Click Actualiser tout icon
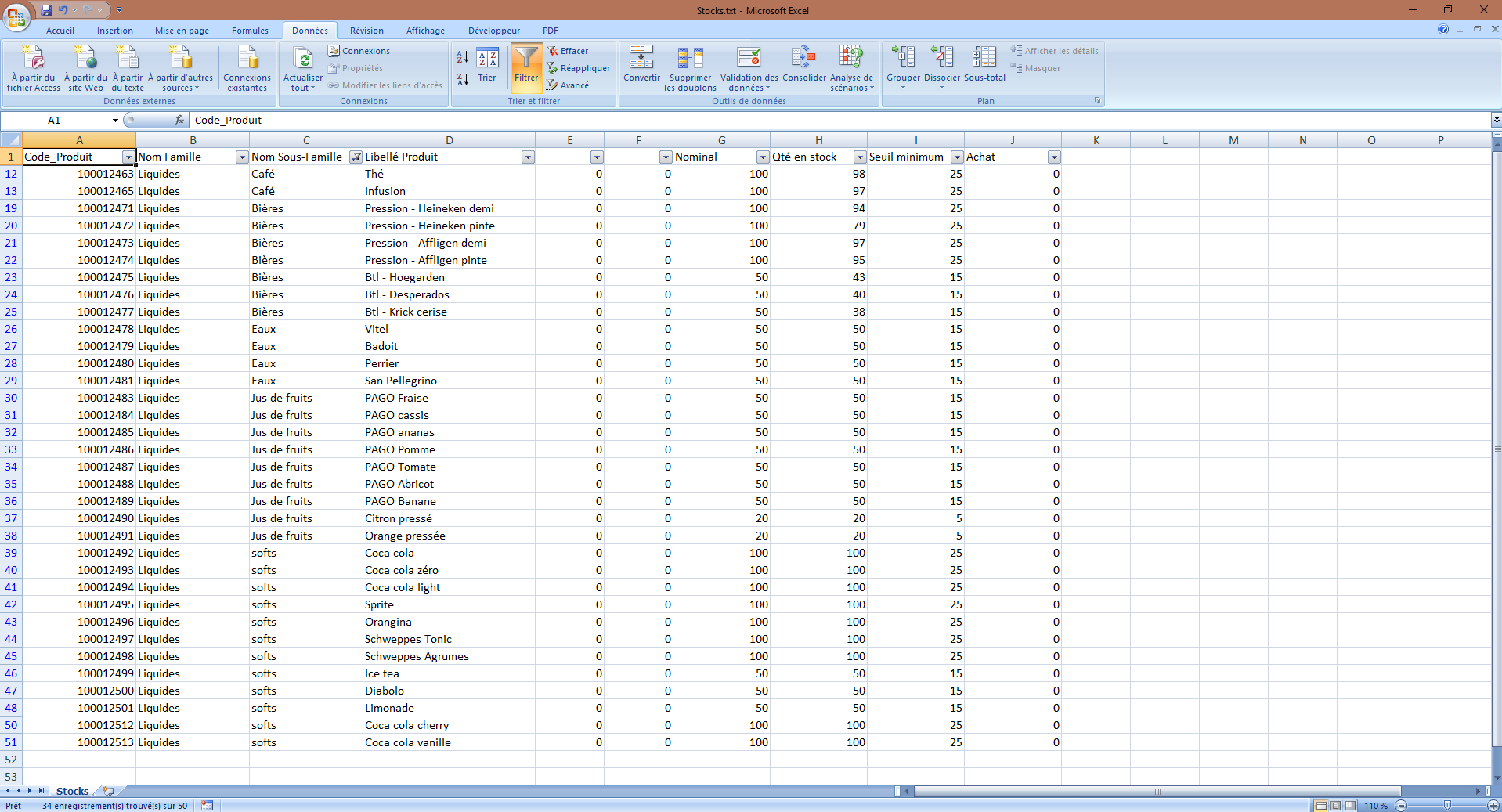1502x812 pixels. 303,60
